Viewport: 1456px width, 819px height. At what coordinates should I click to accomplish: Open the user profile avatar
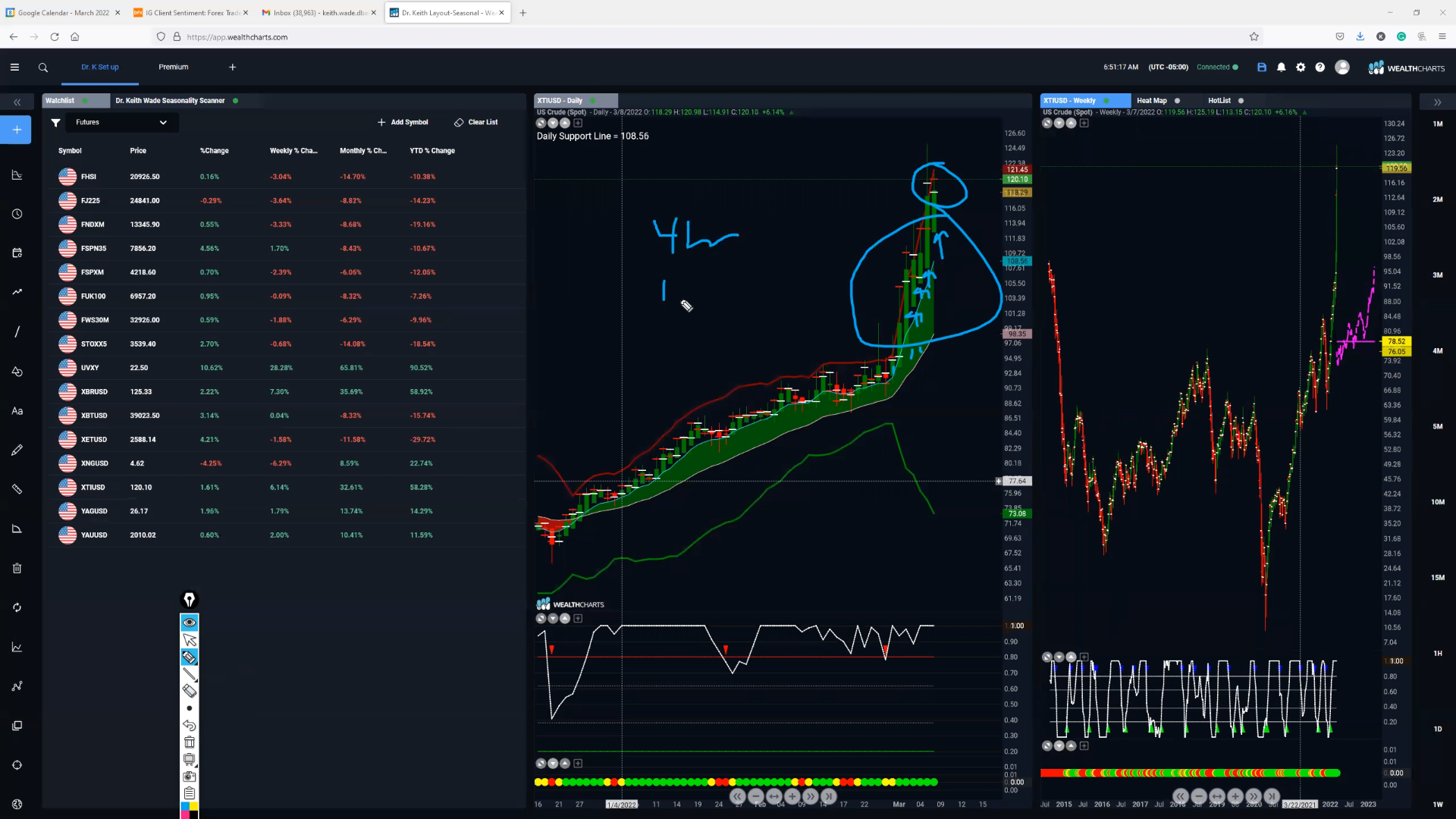(1342, 67)
